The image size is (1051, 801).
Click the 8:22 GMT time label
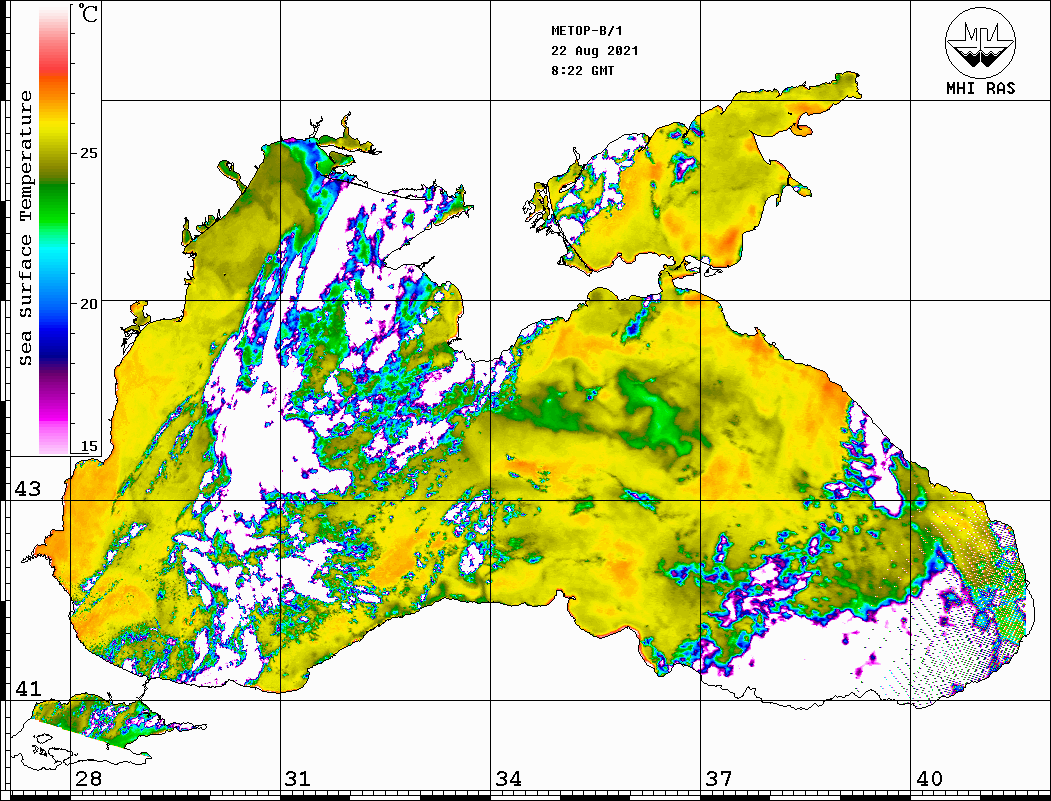(x=583, y=71)
